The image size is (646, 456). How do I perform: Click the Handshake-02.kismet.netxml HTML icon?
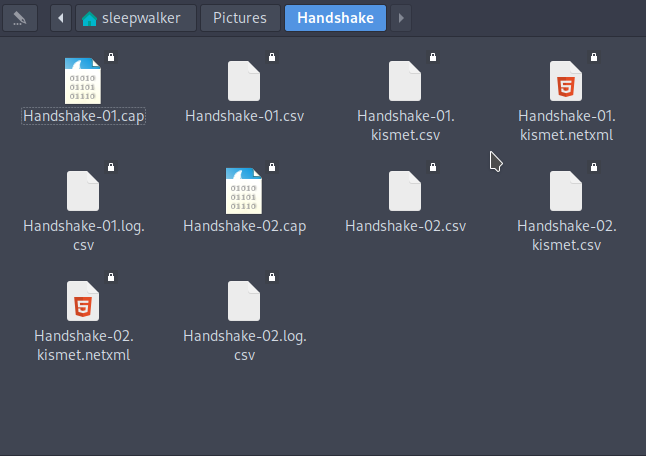coord(83,300)
